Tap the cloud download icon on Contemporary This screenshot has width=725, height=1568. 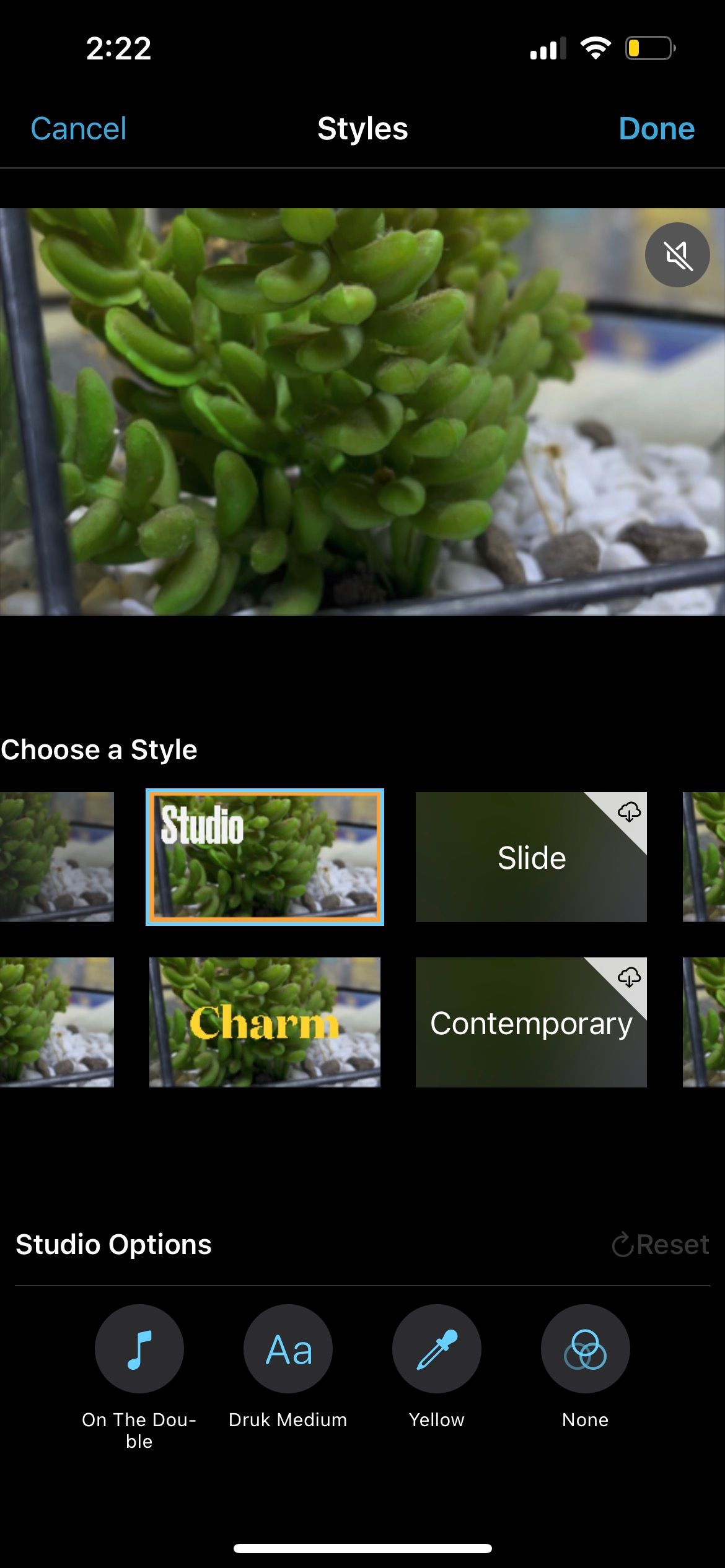629,977
